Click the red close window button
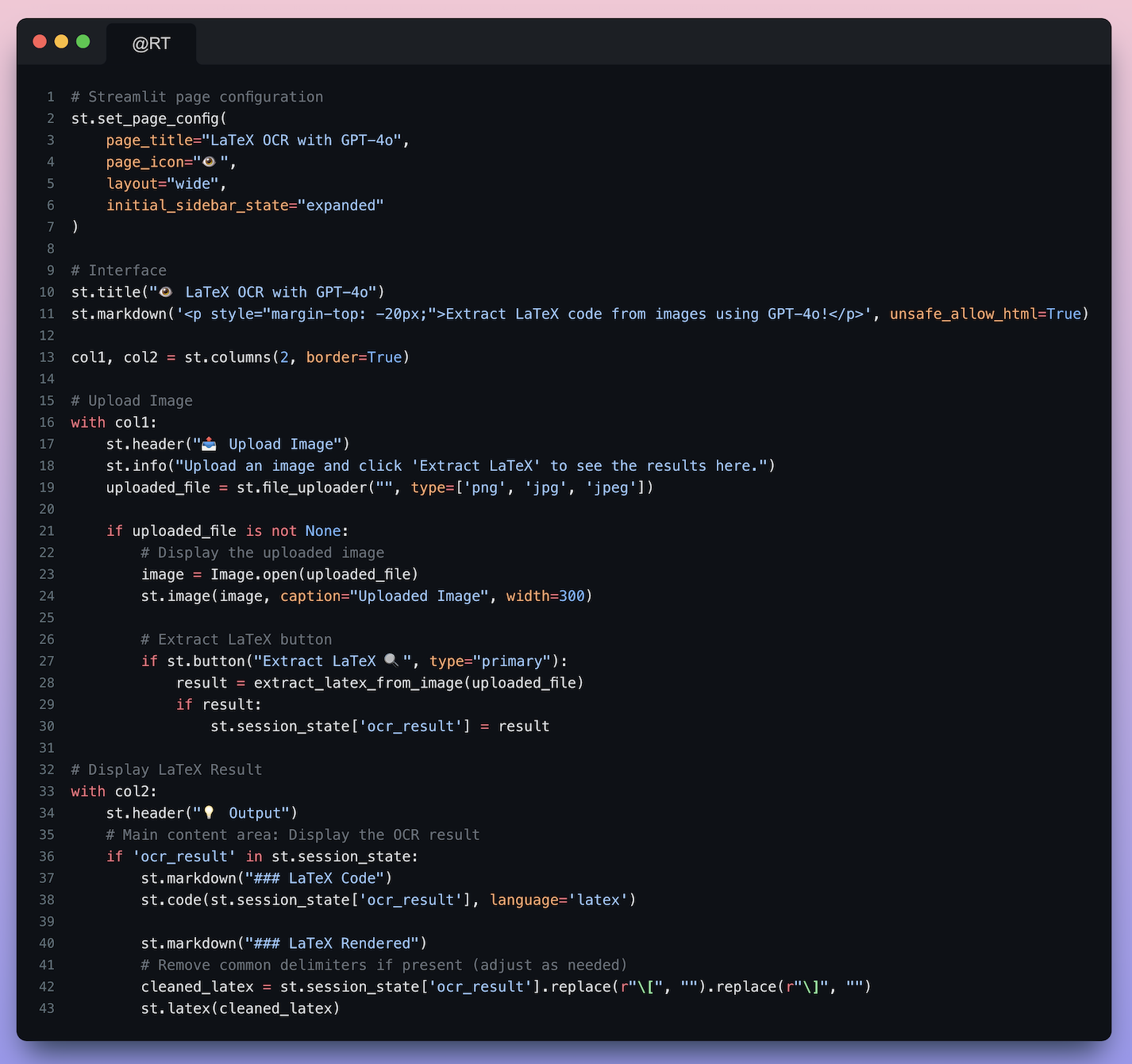 pos(40,41)
